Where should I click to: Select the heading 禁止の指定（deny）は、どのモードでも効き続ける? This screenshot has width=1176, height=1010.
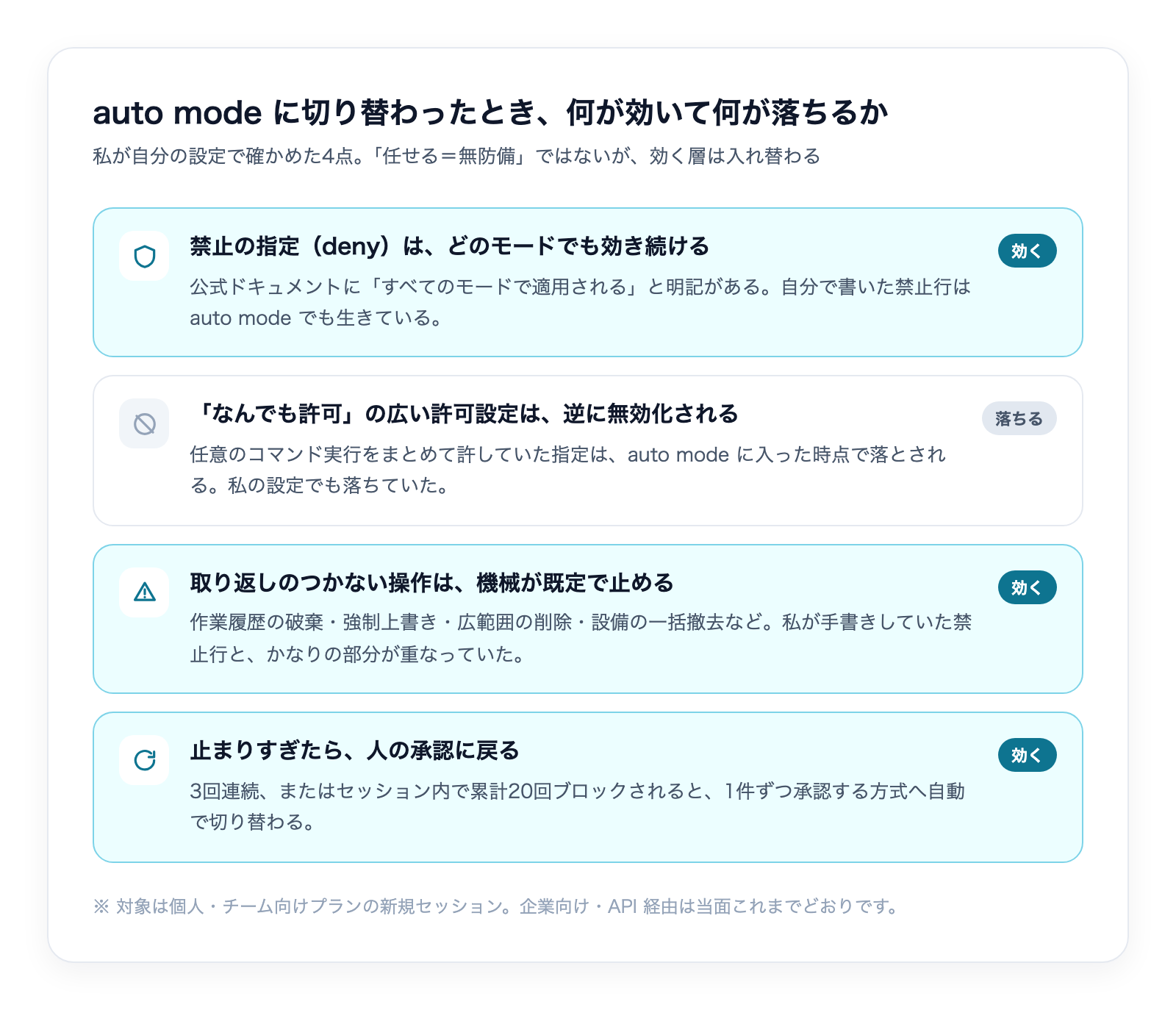pos(449,246)
